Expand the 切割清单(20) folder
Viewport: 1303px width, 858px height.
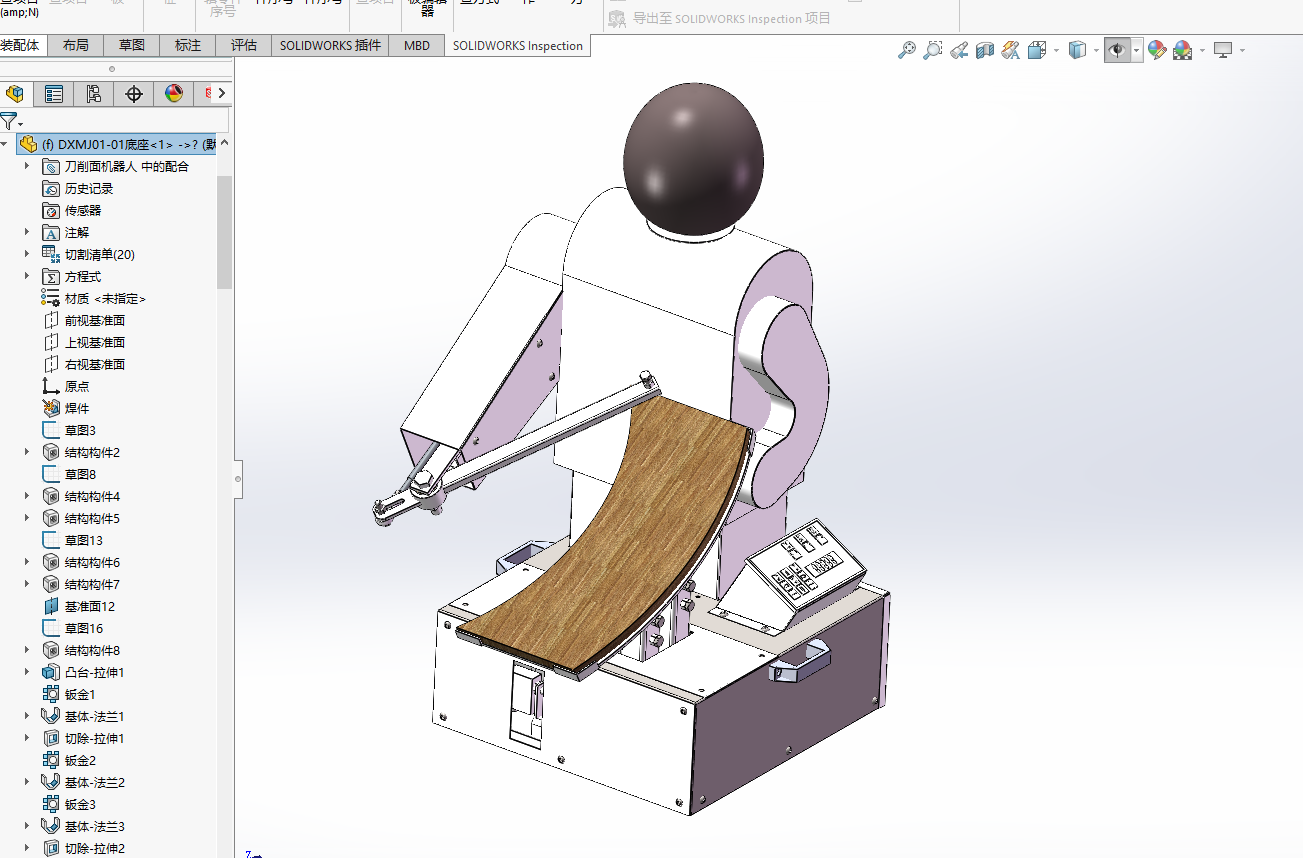[27, 254]
